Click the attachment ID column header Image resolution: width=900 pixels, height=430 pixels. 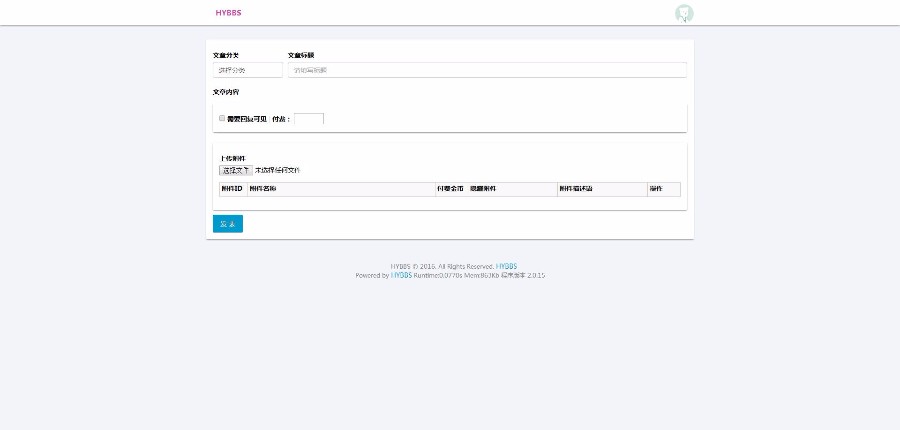pyautogui.click(x=233, y=189)
